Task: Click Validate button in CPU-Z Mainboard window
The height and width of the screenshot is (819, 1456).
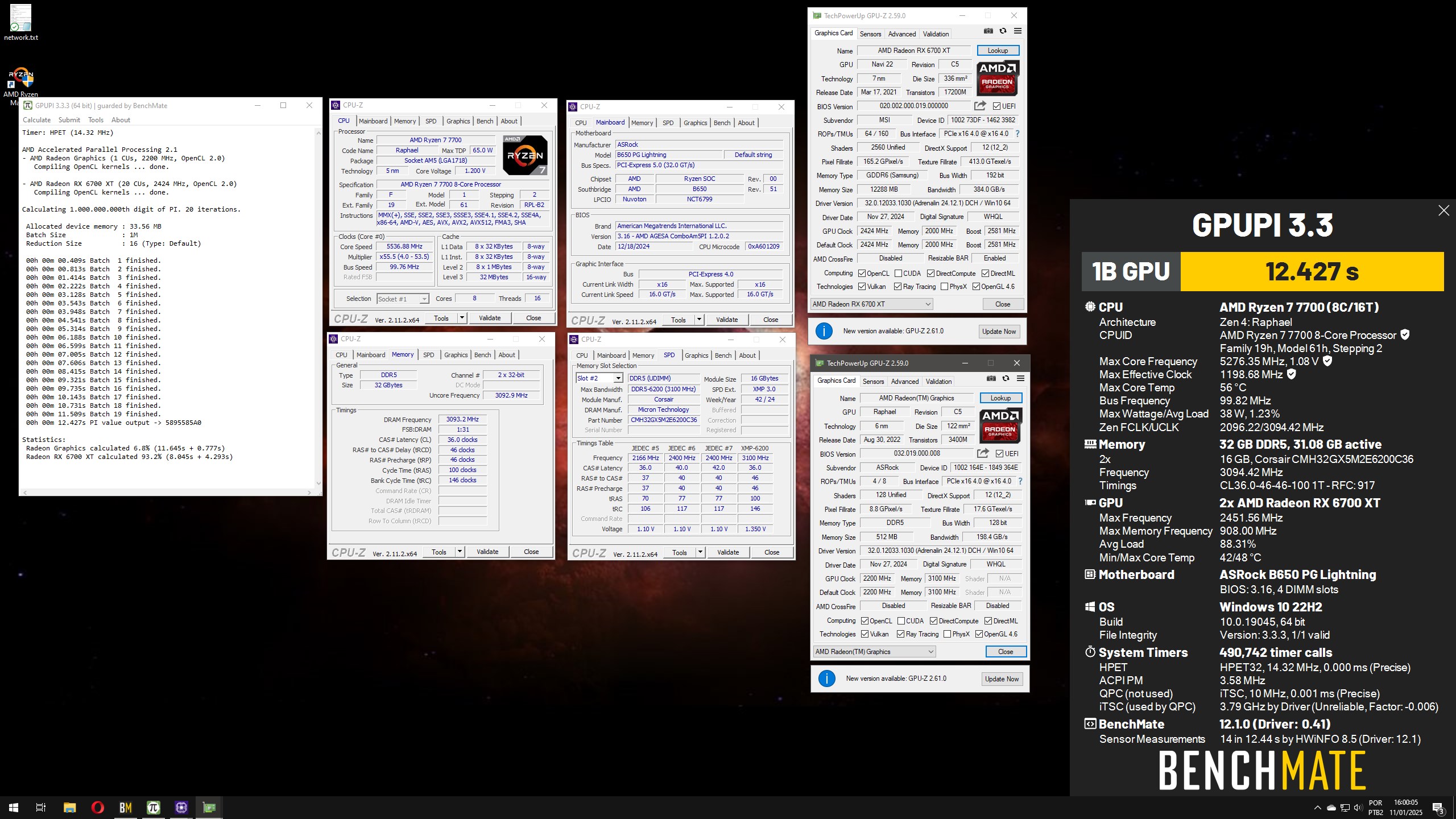Action: tap(726, 320)
